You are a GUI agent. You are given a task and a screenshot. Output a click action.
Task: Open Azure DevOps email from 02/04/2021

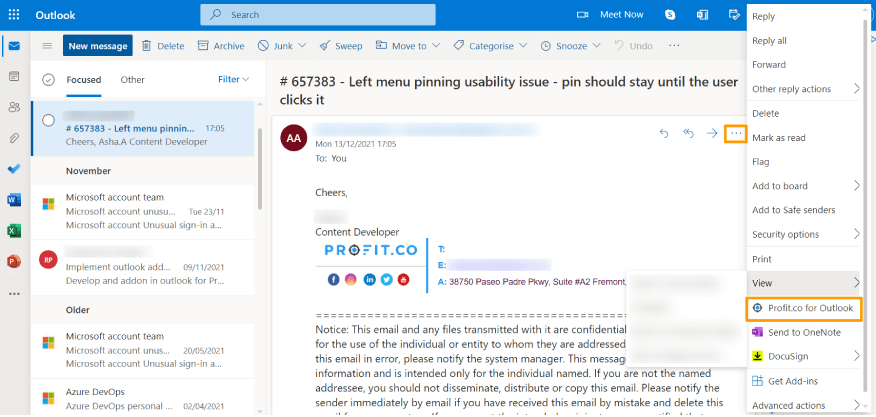click(x=142, y=398)
